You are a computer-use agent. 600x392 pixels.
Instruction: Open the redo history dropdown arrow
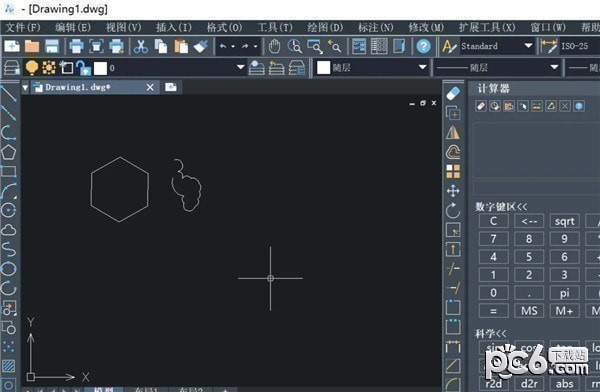click(x=255, y=47)
